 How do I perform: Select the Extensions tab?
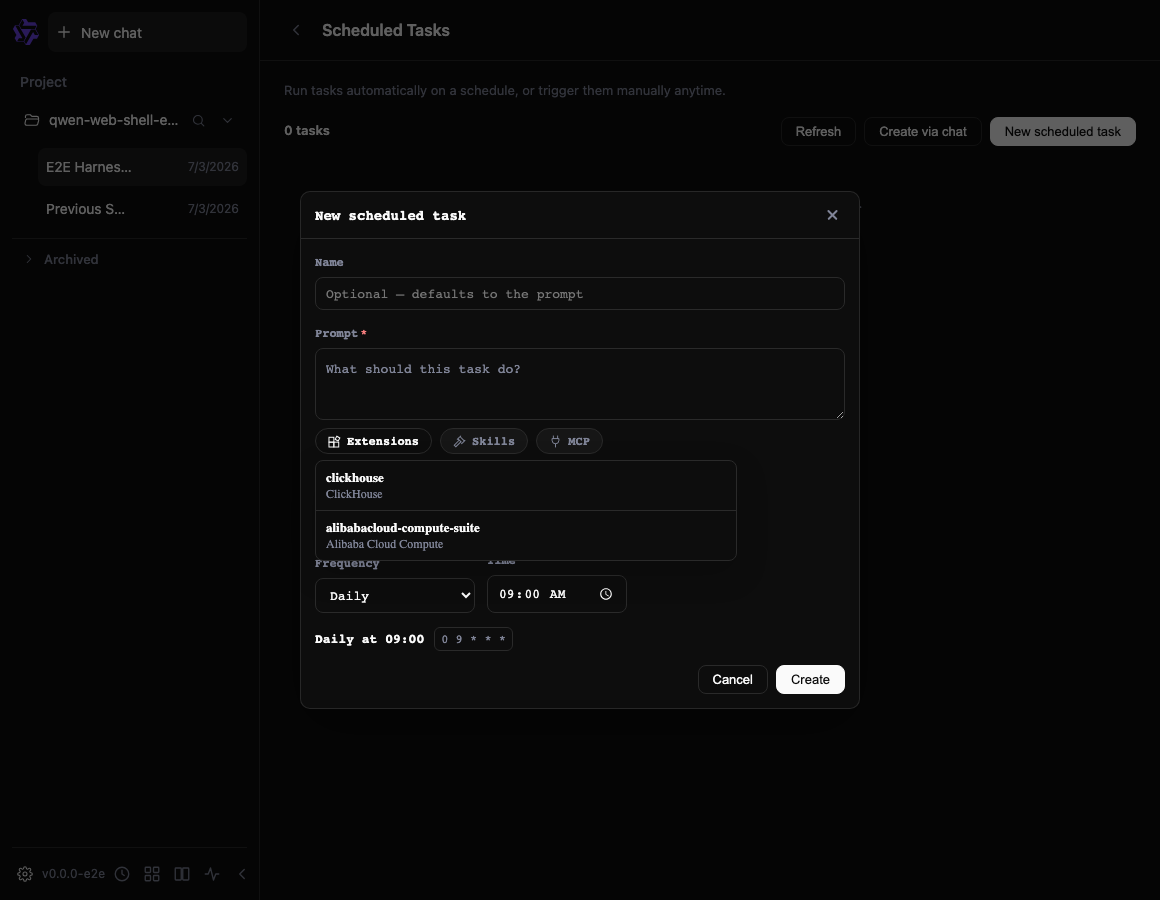(373, 441)
